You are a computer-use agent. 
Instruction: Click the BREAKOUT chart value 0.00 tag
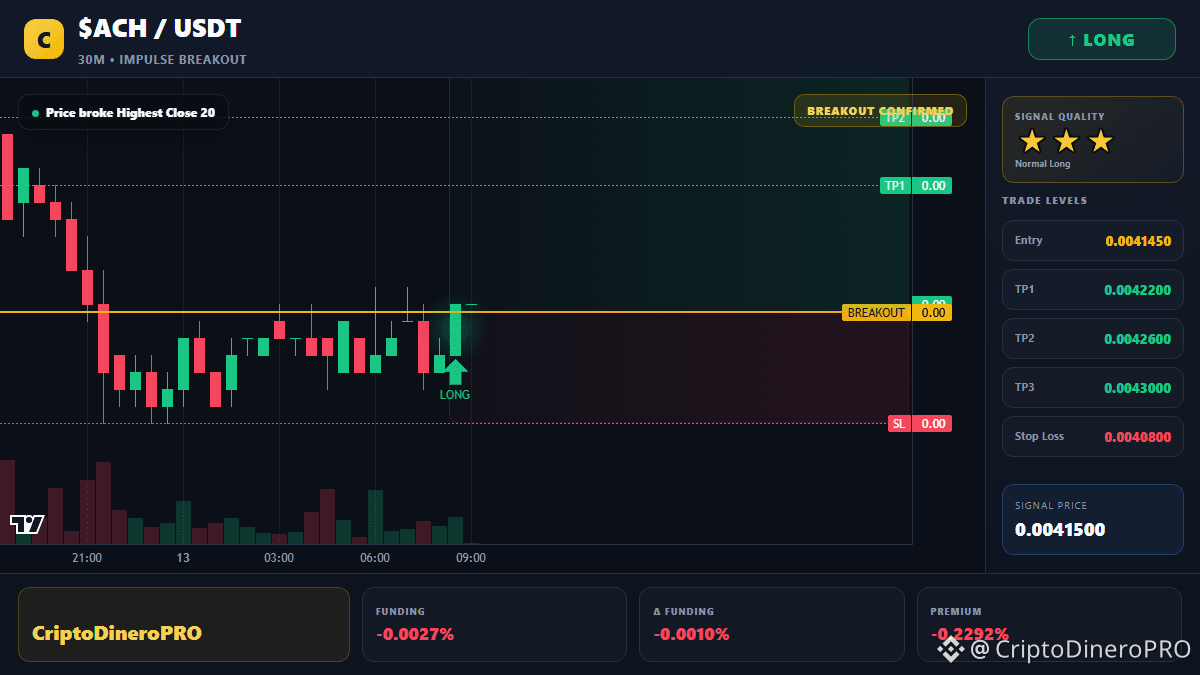point(932,312)
